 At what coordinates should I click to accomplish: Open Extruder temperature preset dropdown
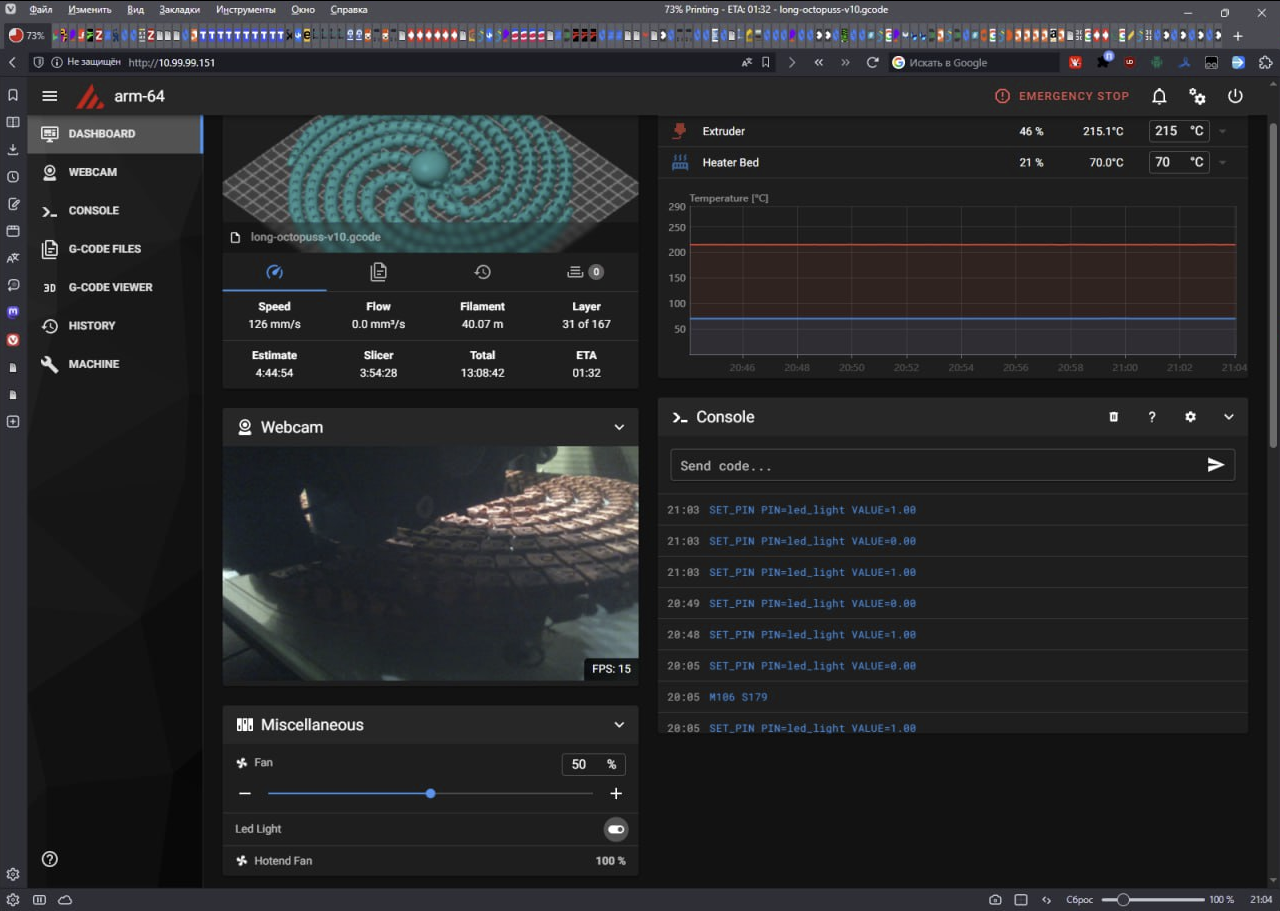click(1222, 132)
